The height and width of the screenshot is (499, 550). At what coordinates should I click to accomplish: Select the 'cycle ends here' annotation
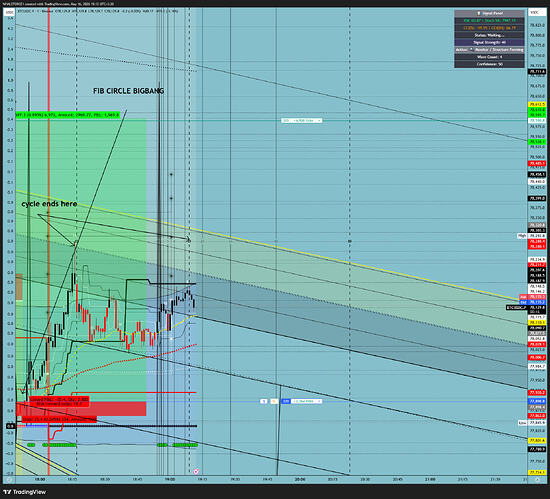tap(49, 204)
